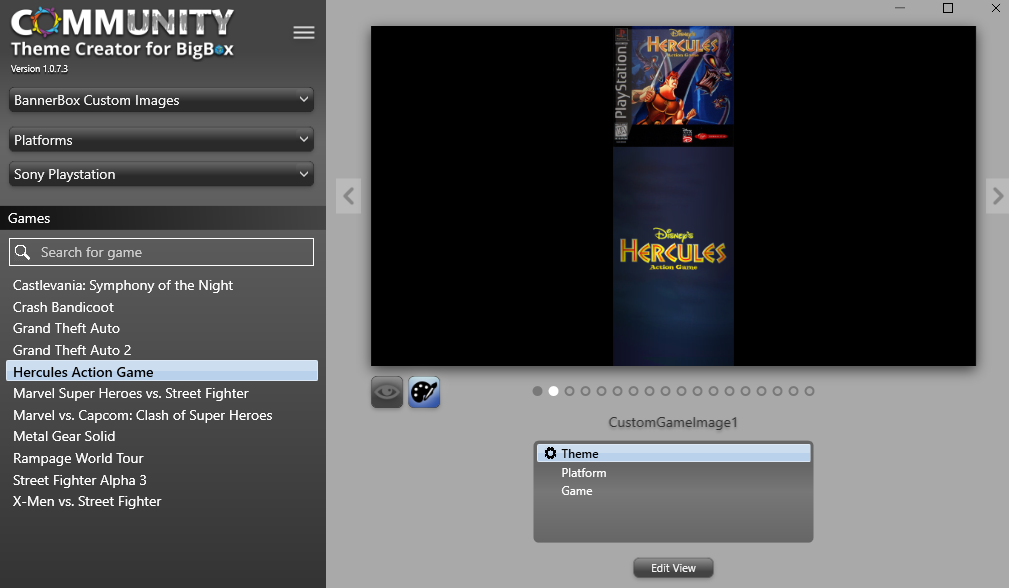
Task: Minimize the application window
Action: tap(900, 8)
